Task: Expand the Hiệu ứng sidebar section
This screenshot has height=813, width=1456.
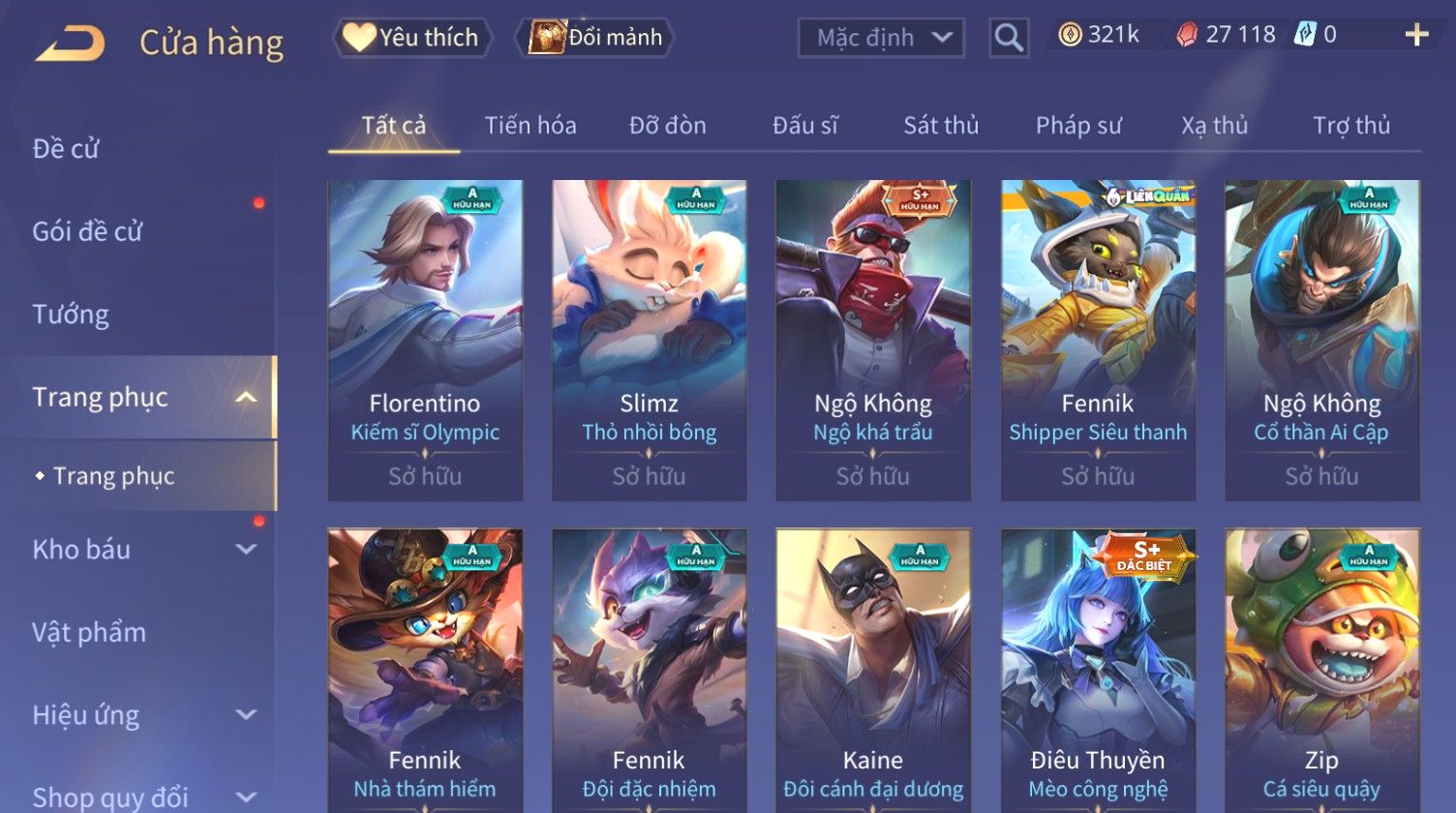Action: [246, 715]
